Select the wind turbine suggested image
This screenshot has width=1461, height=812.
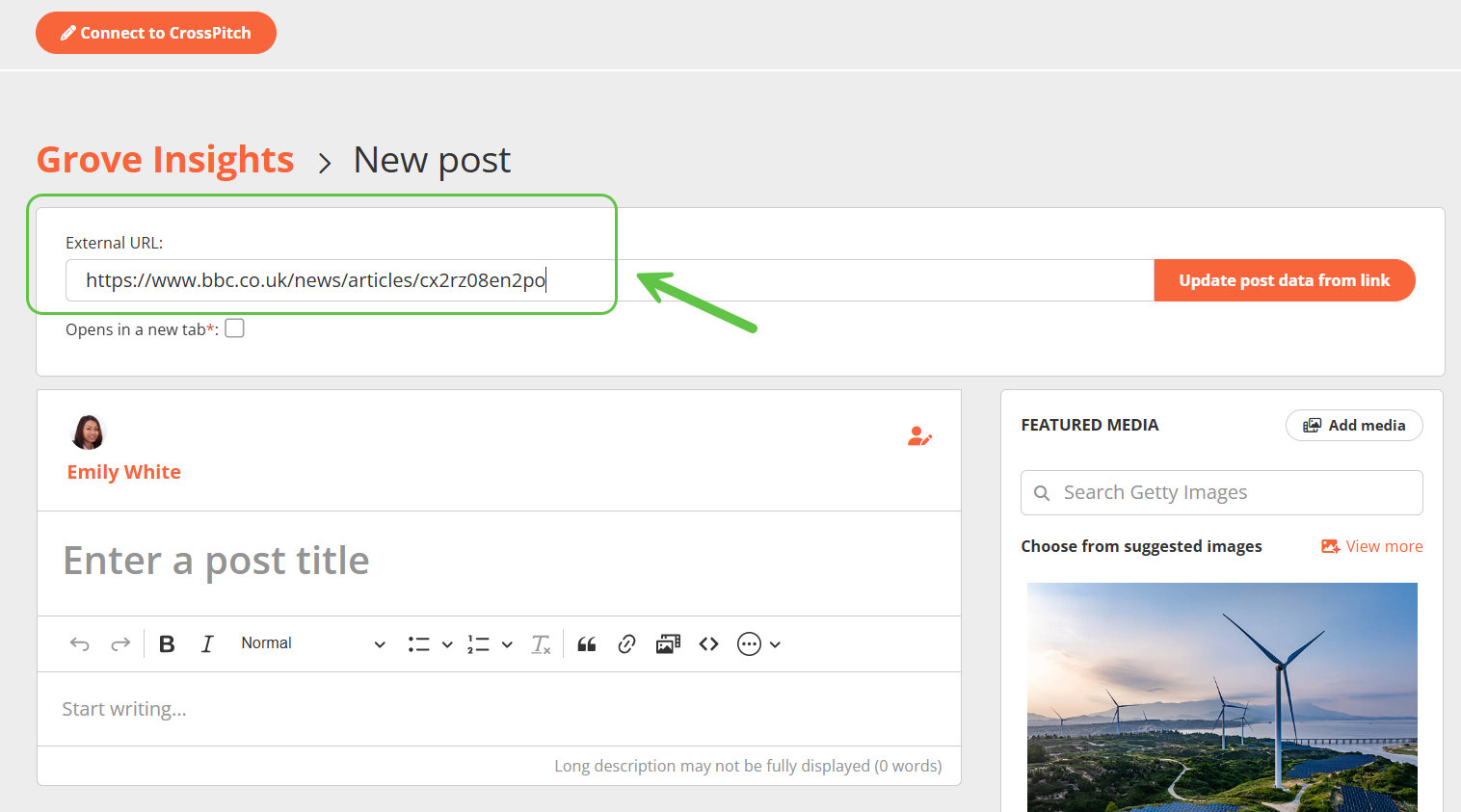[1222, 697]
